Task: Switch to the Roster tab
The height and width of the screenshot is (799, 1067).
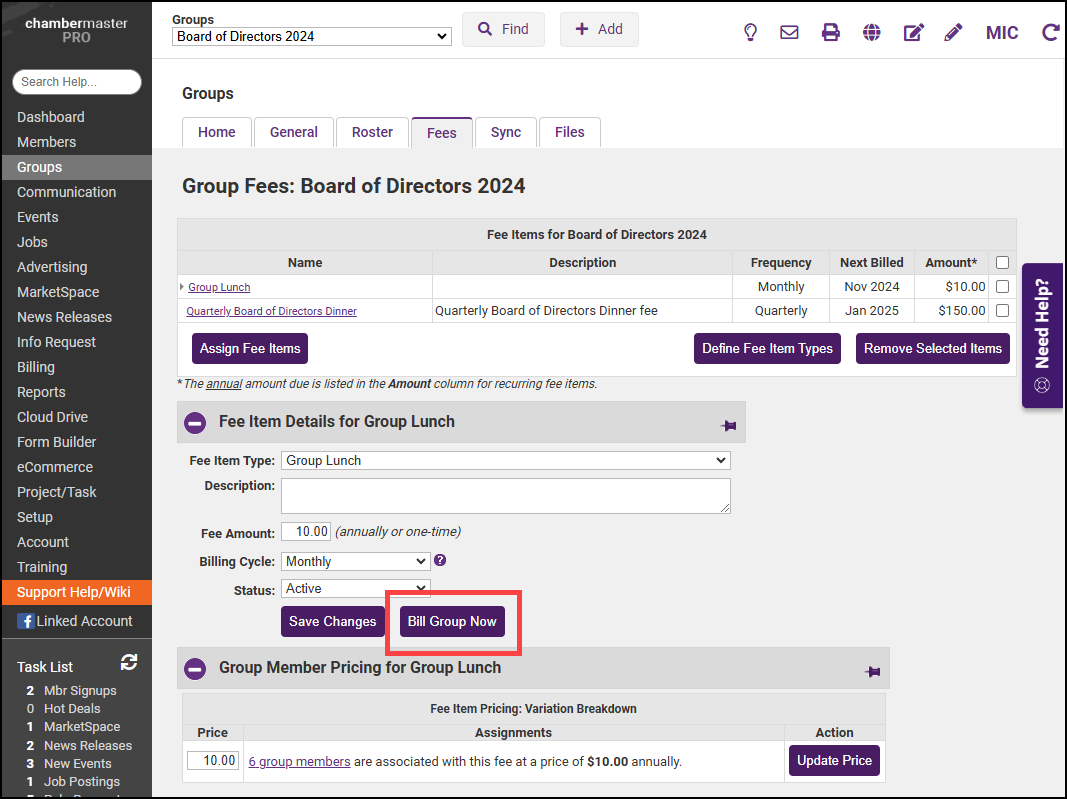Action: (x=372, y=132)
